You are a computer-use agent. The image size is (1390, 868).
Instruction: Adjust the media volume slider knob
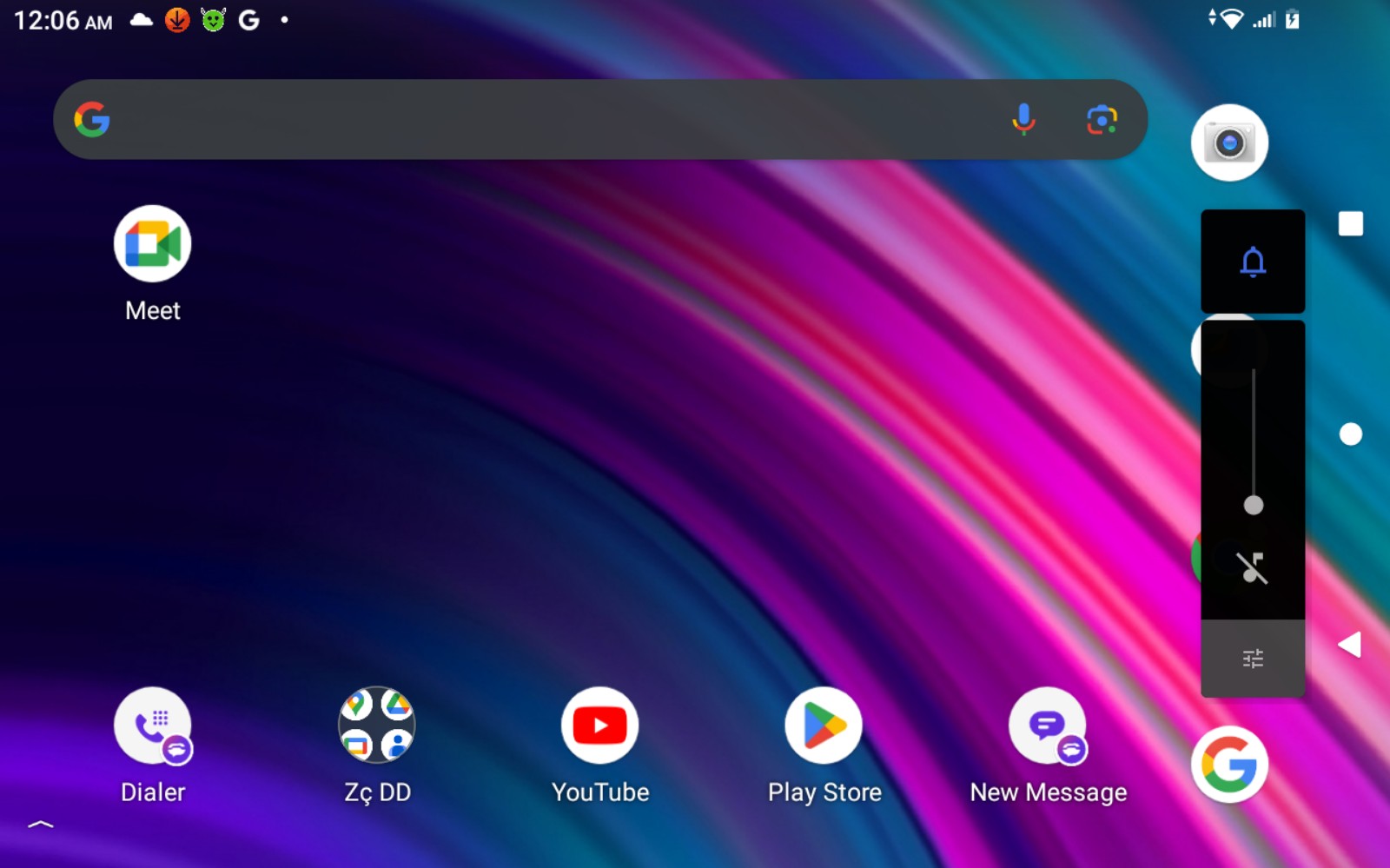1253,505
